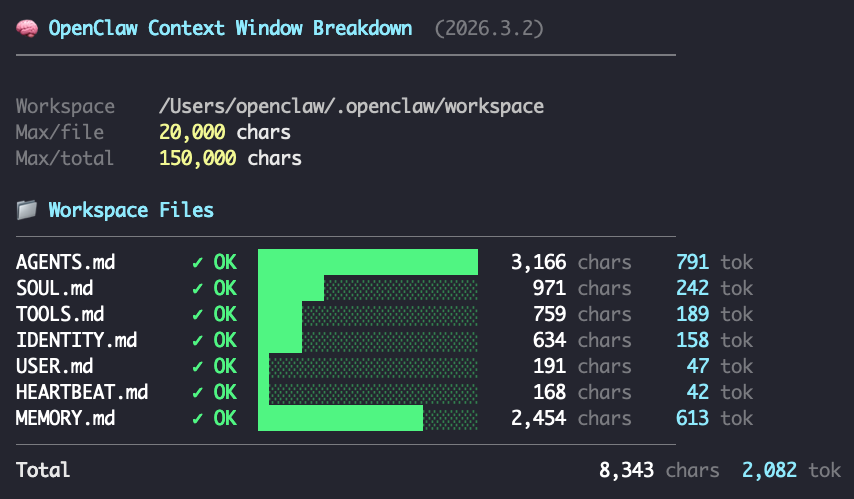854x499 pixels.
Task: Click the '759' chars value
Action: 550,314
